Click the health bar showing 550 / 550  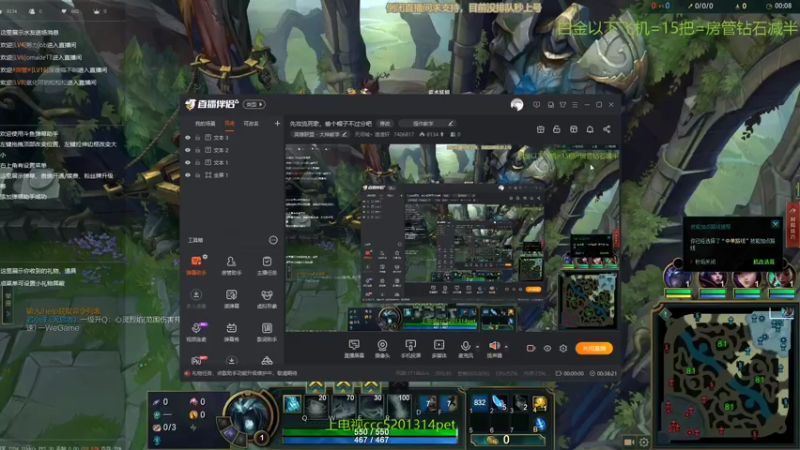click(x=371, y=432)
